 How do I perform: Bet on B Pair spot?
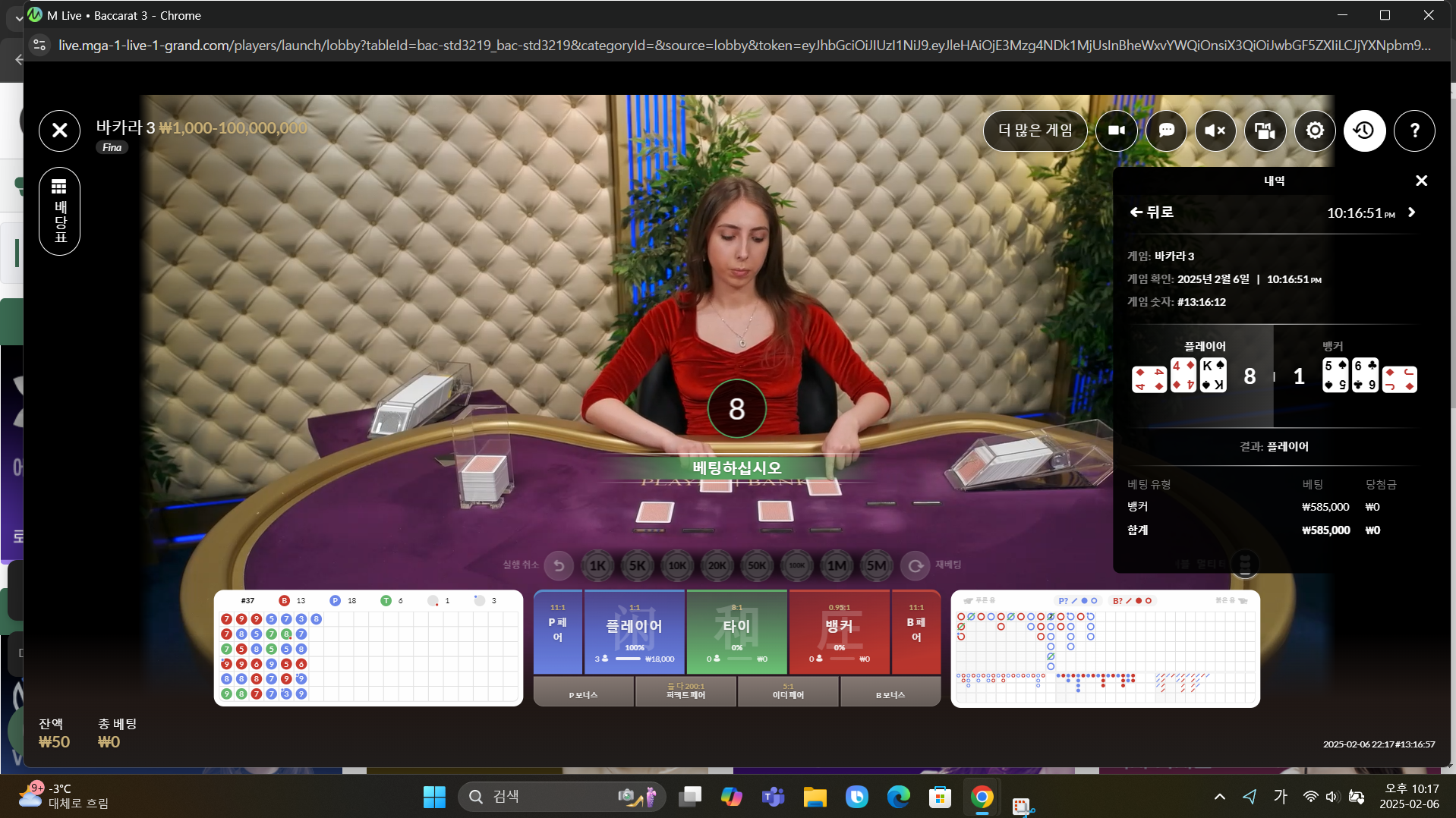point(916,632)
